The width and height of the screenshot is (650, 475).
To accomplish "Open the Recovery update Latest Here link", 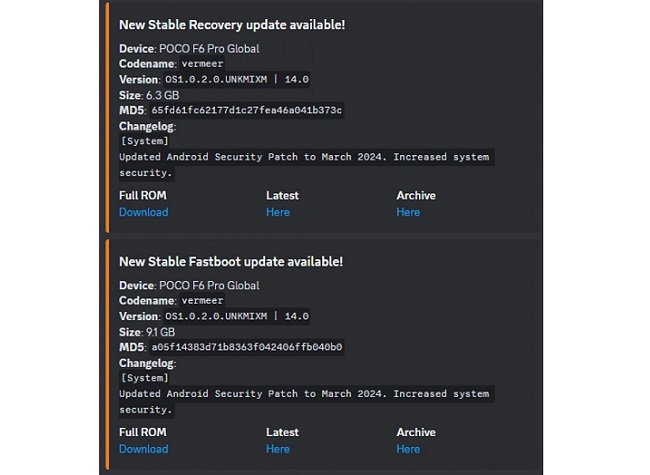I will click(278, 212).
